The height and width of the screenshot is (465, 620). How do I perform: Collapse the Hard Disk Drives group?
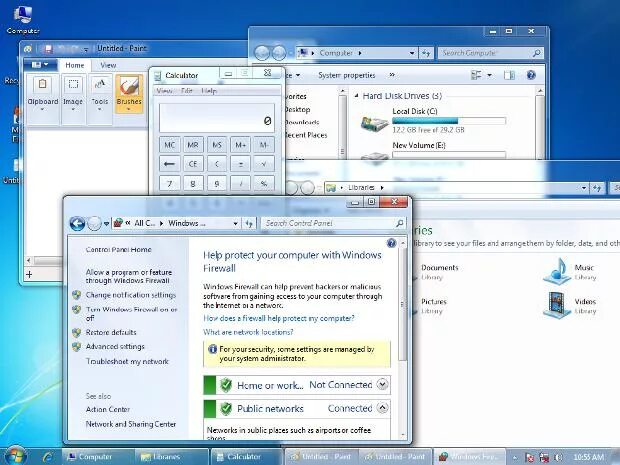[x=356, y=95]
